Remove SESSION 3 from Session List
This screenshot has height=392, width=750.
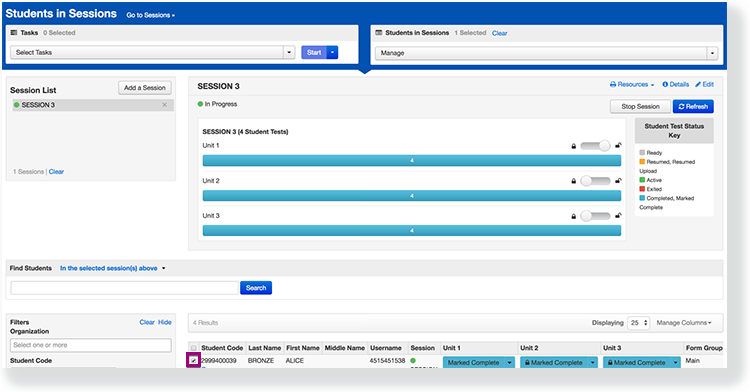pyautogui.click(x=165, y=105)
